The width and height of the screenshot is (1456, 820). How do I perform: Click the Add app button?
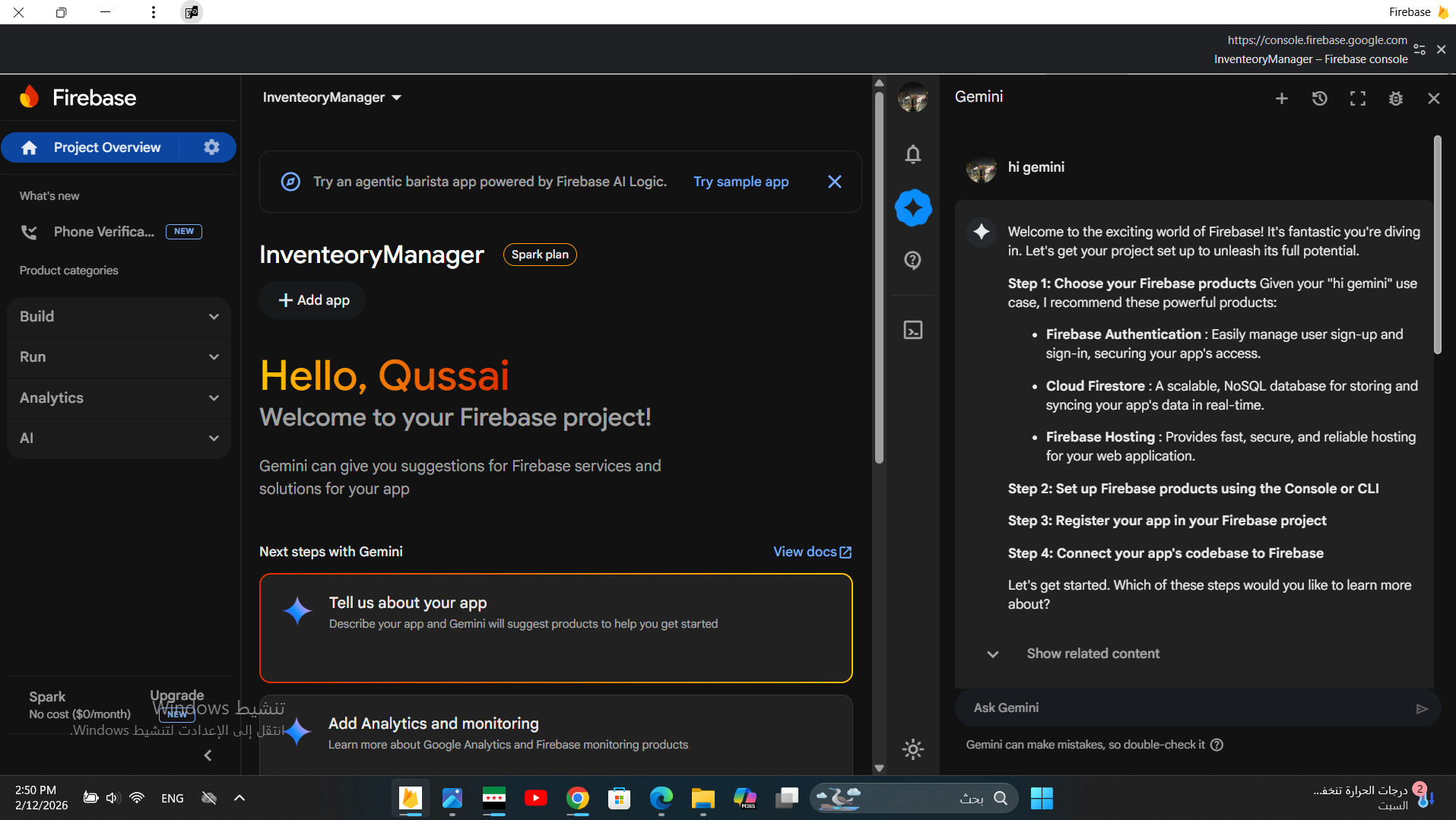[x=313, y=300]
